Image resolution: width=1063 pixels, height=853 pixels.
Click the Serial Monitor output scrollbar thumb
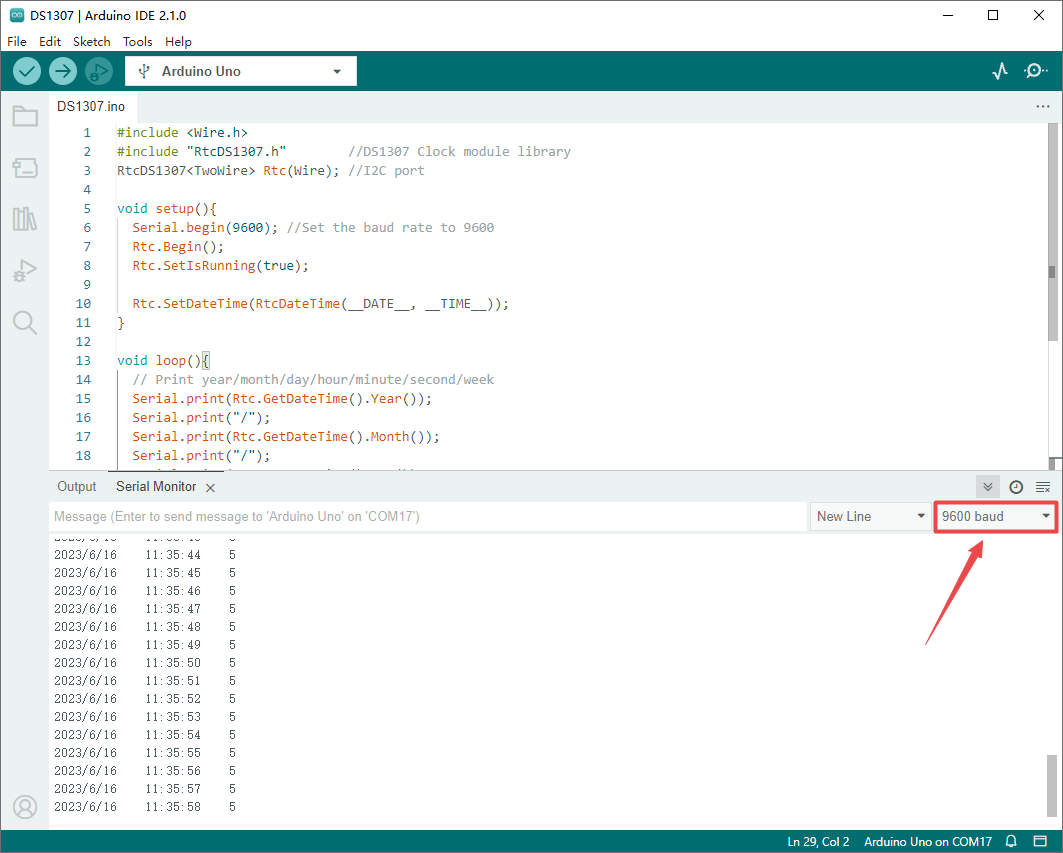click(x=1051, y=786)
